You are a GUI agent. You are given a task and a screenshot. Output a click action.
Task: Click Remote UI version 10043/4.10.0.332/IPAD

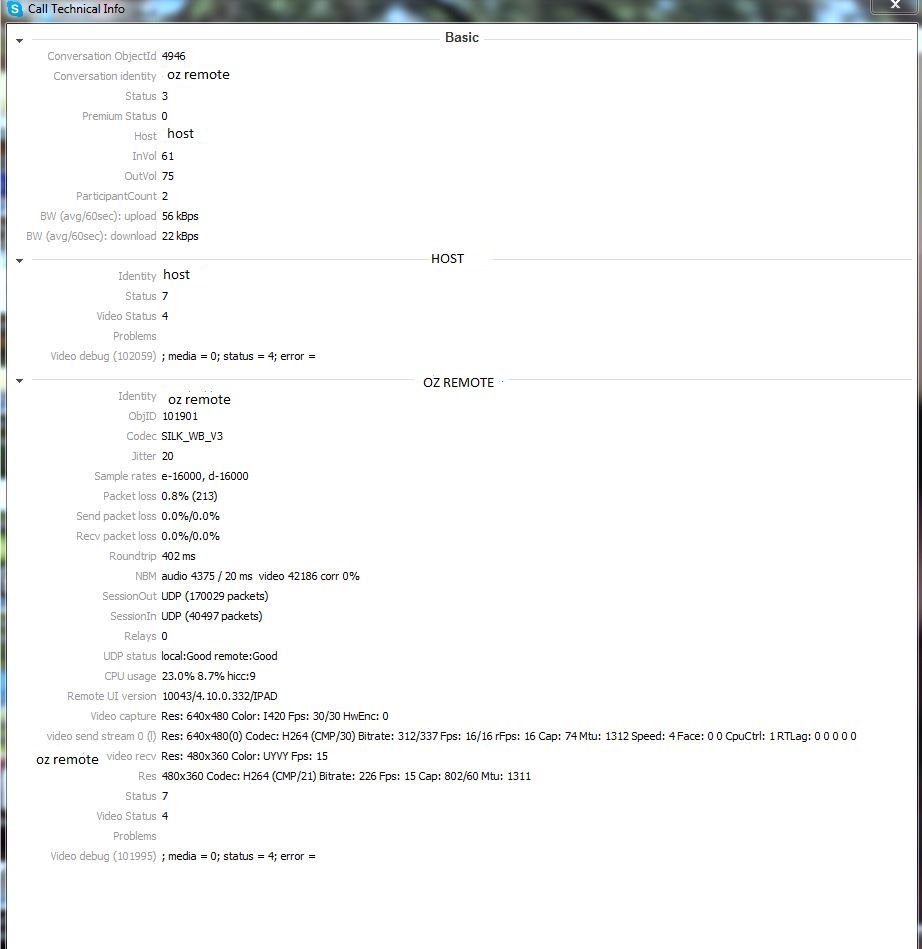click(x=220, y=696)
